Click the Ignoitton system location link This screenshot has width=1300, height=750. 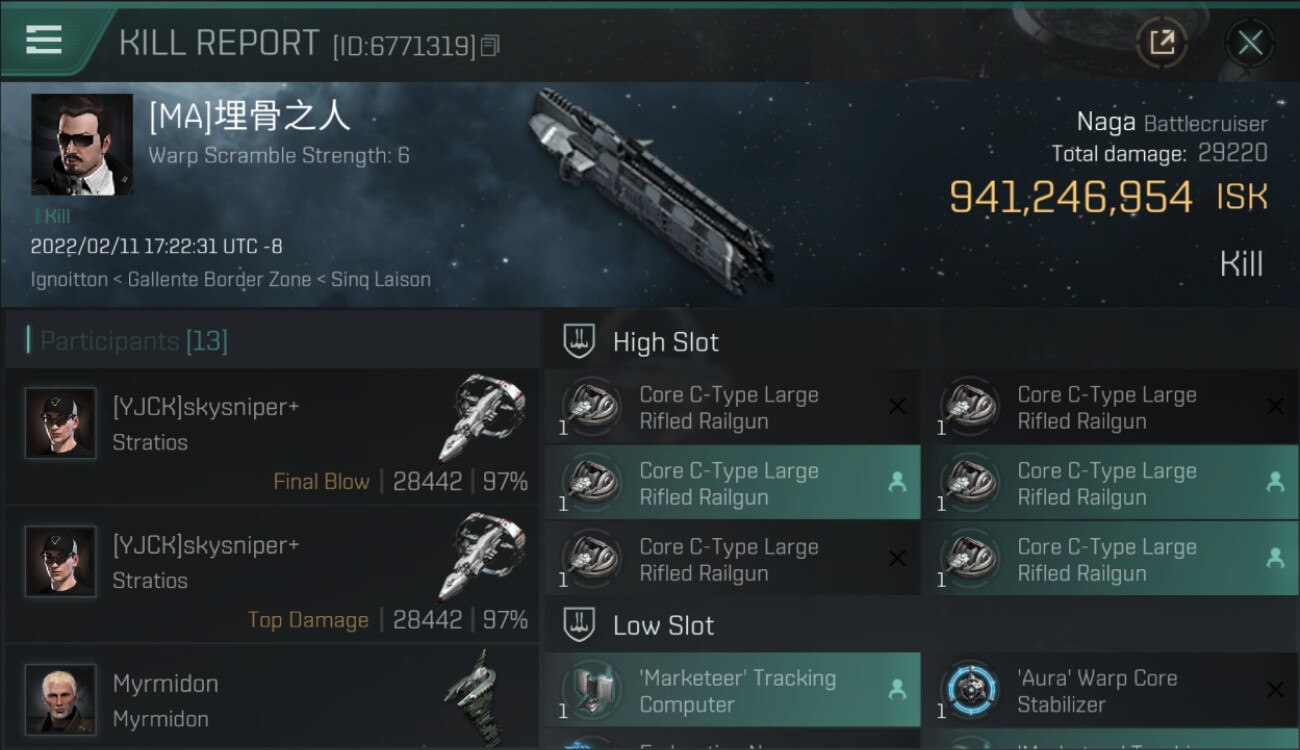[x=69, y=280]
